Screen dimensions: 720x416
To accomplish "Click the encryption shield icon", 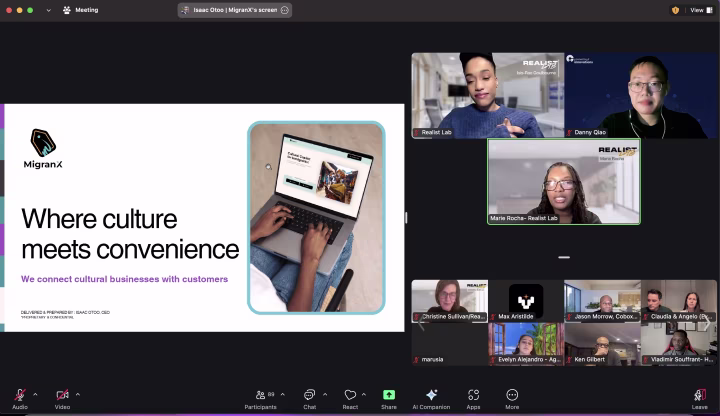I will [675, 10].
